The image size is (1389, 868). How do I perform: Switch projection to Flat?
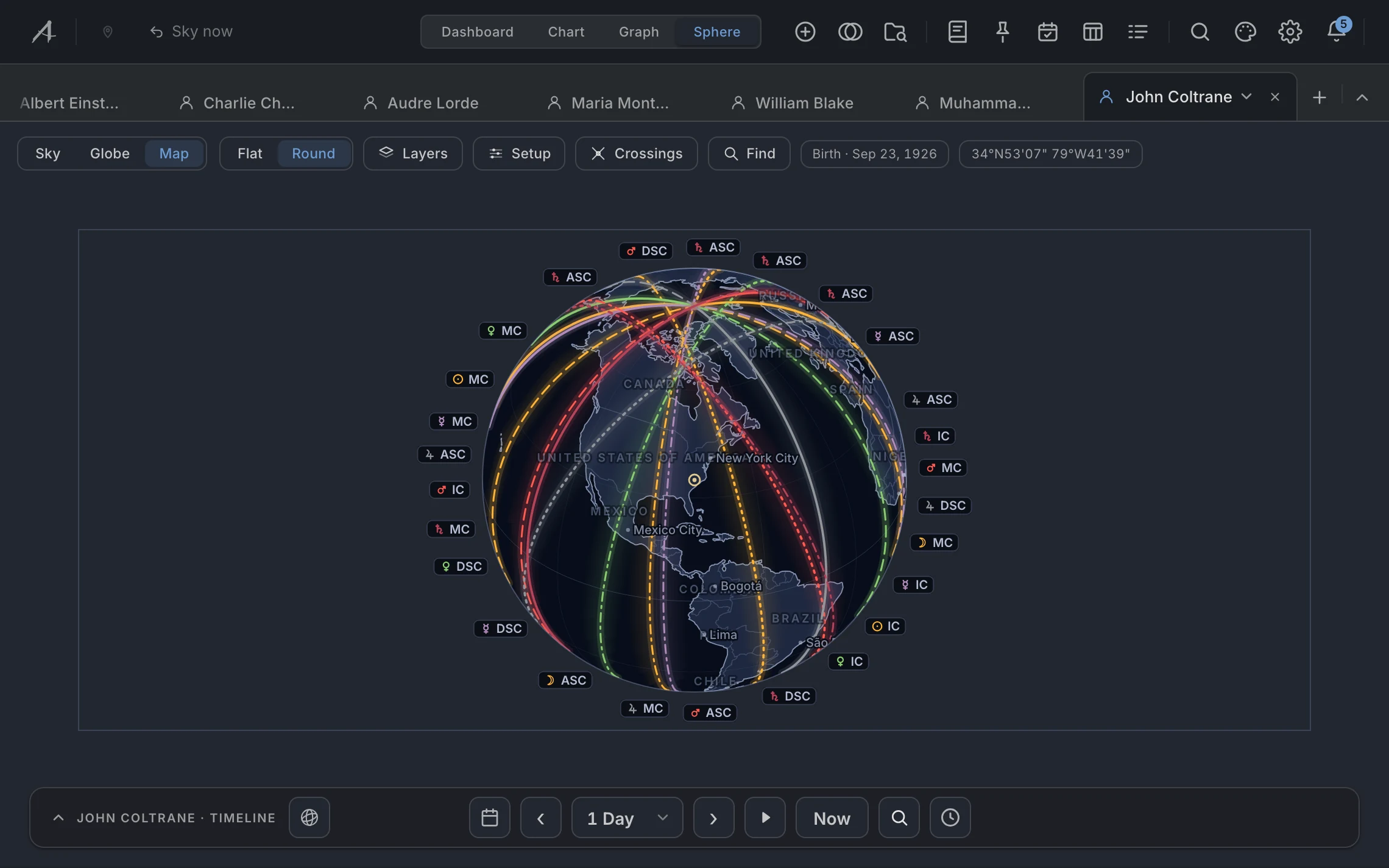250,153
